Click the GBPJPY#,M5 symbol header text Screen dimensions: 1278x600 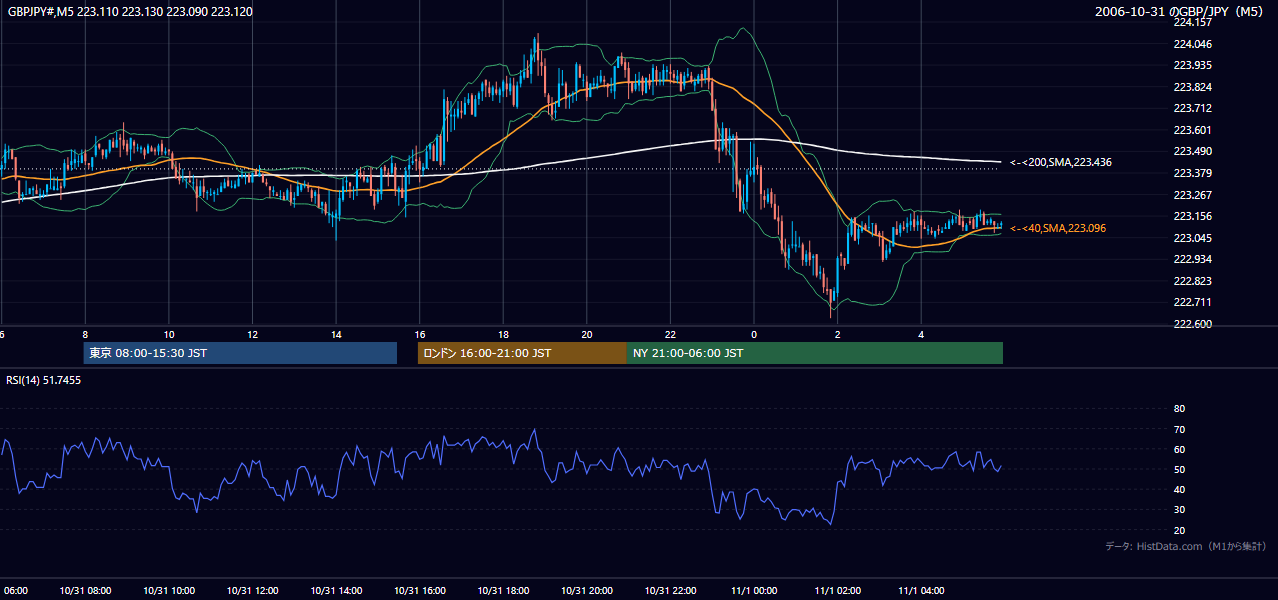point(130,11)
